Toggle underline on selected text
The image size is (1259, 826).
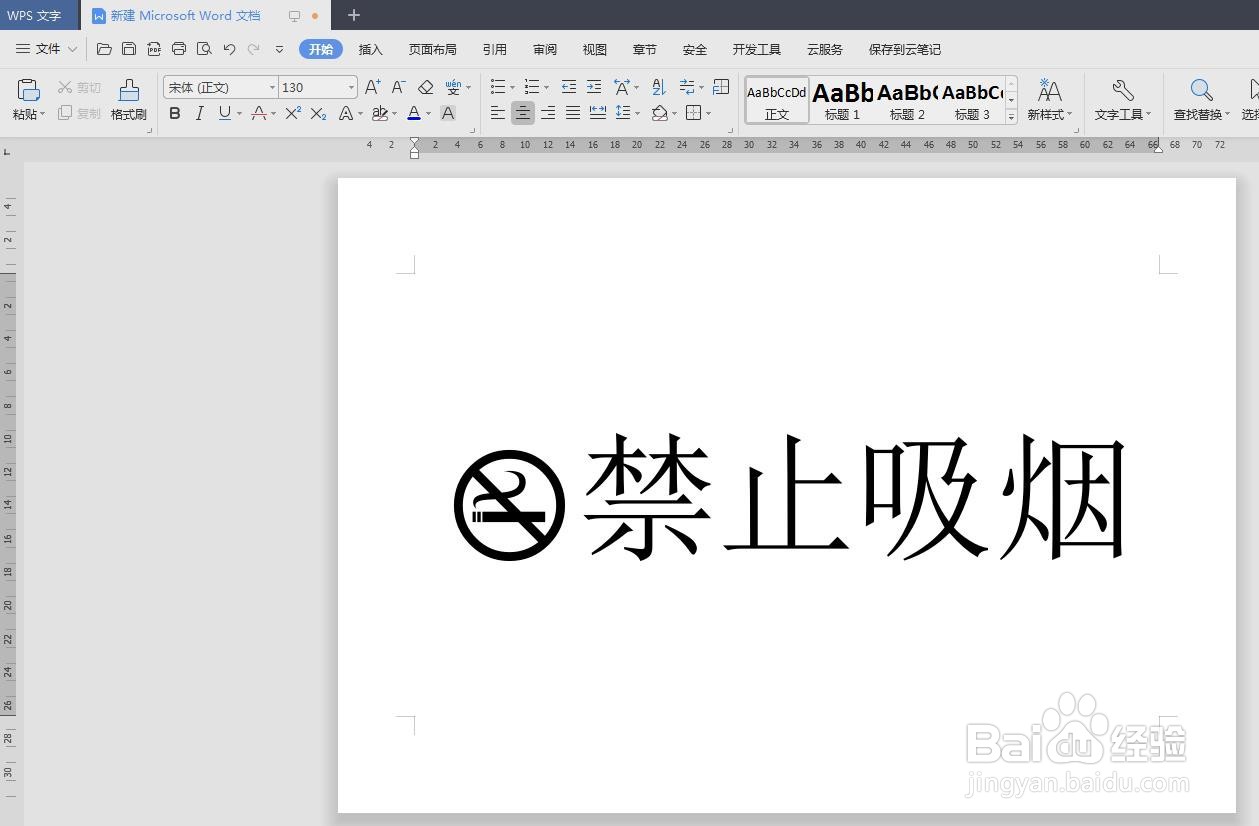click(x=224, y=113)
